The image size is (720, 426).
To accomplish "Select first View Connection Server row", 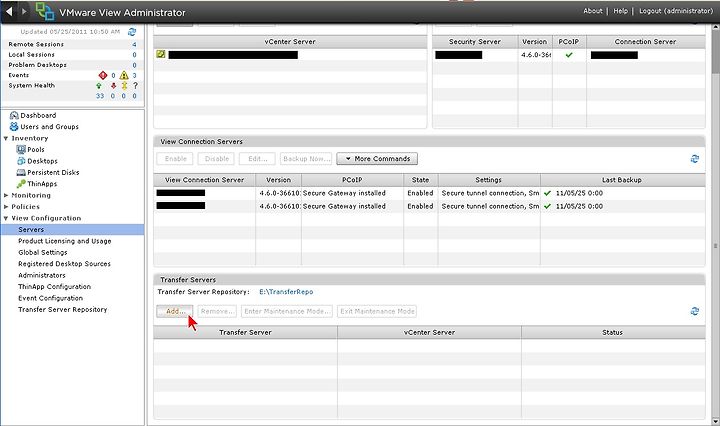I will click(x=429, y=193).
